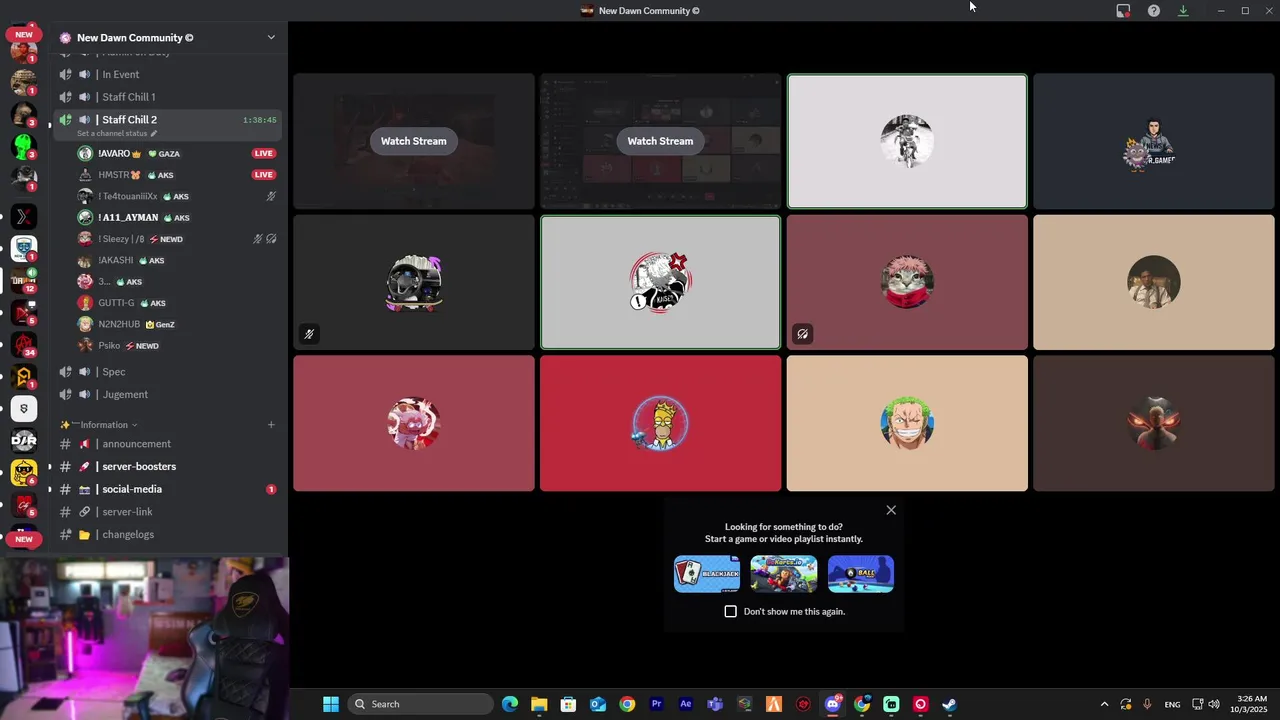Screen dimensions: 1280x720
Task: Close the Looking for something to do popup
Action: click(891, 510)
